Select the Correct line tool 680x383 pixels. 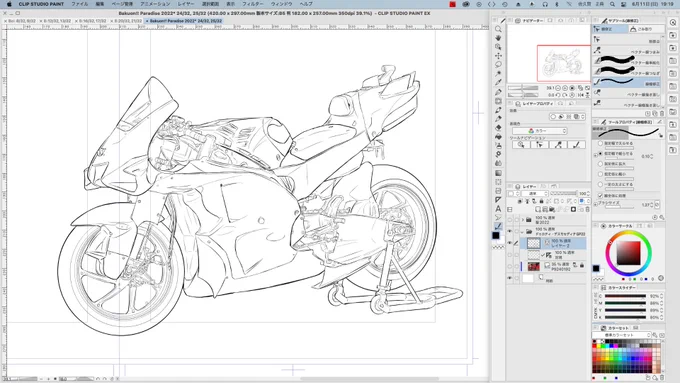(x=498, y=226)
